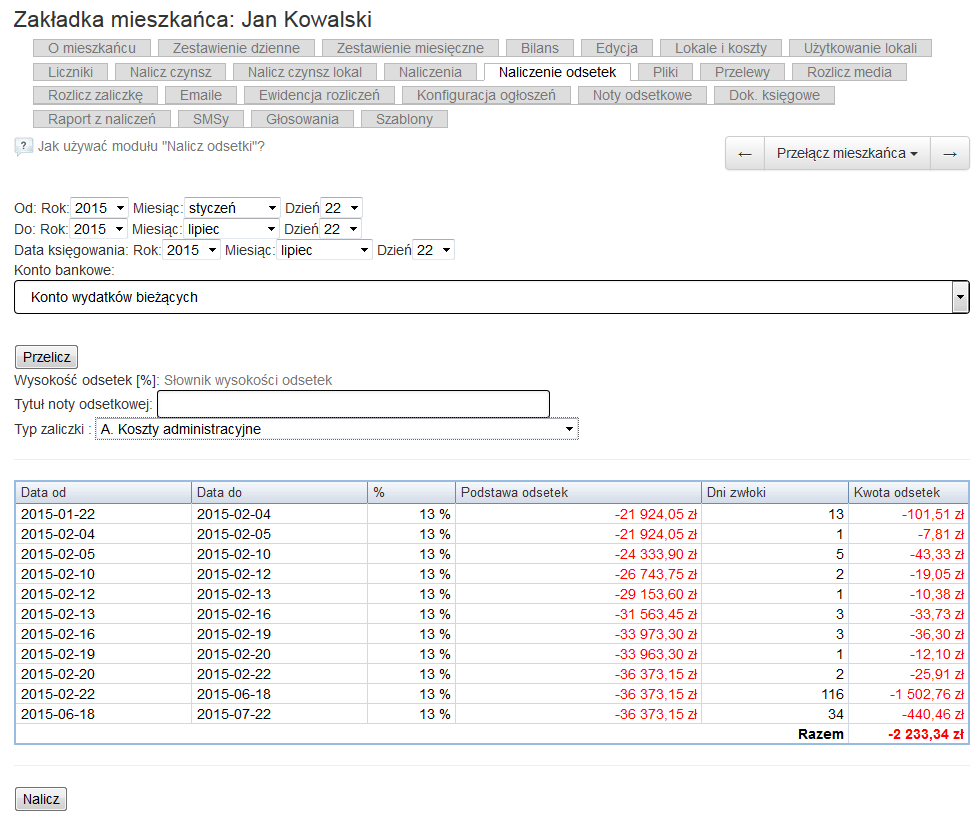Open 'Do' year dropdown
This screenshot has height=827, width=978.
coord(98,229)
